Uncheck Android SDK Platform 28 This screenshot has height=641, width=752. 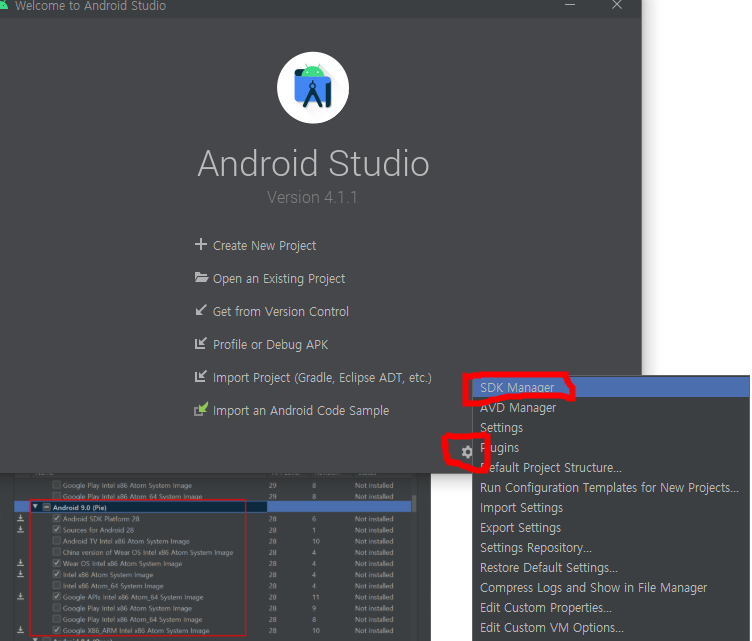click(x=57, y=518)
